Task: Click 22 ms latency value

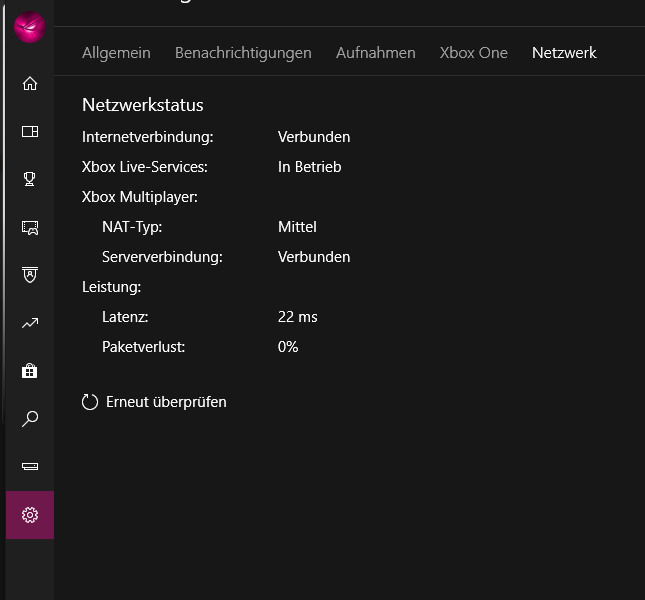Action: pyautogui.click(x=297, y=317)
